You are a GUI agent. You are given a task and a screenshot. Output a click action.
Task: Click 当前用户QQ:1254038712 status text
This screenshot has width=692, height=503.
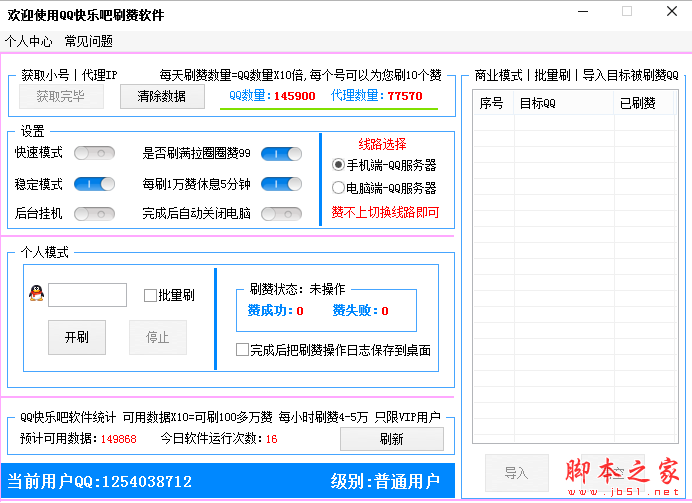(x=99, y=481)
